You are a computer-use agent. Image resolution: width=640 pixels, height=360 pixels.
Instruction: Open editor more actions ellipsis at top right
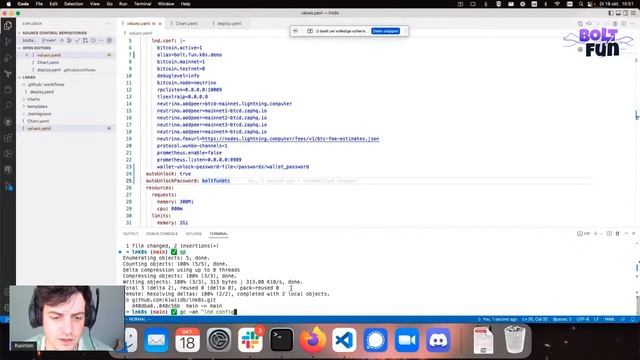tap(633, 24)
